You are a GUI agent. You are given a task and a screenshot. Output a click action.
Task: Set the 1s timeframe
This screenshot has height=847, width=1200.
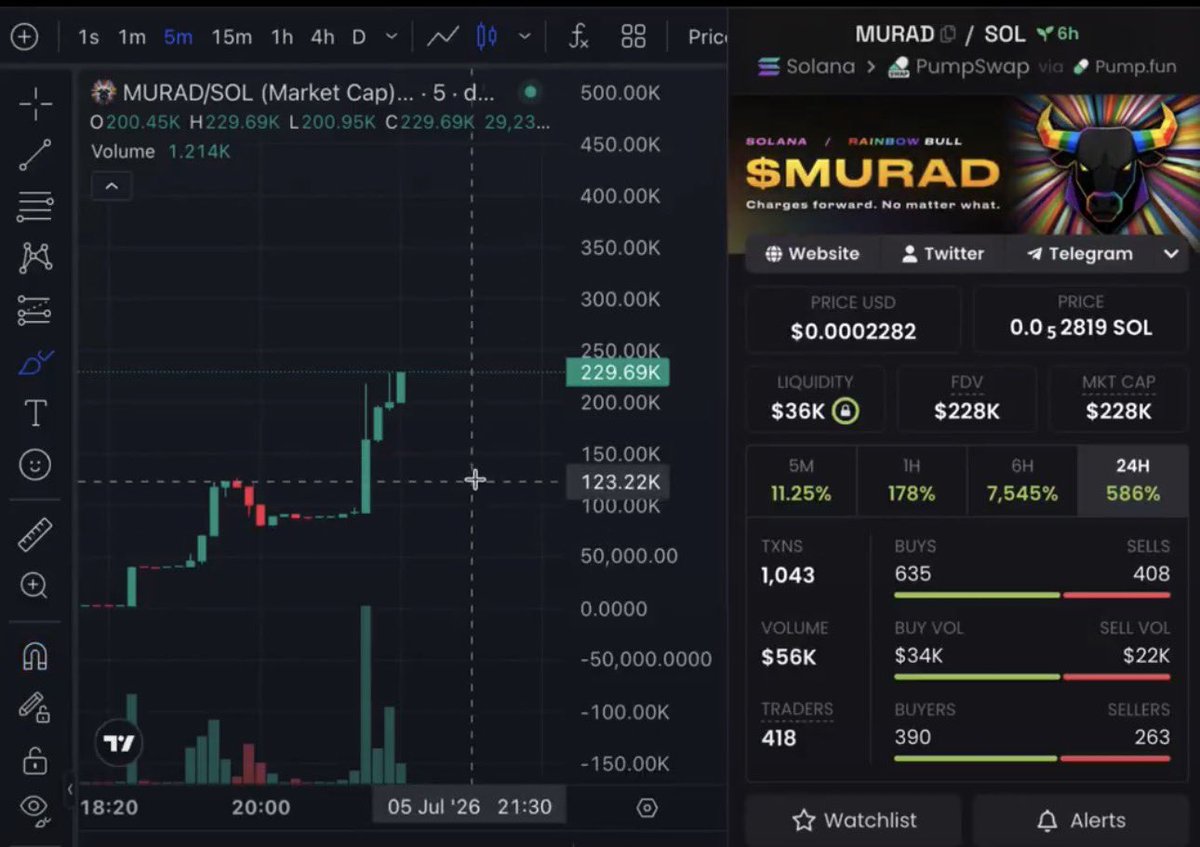click(89, 37)
